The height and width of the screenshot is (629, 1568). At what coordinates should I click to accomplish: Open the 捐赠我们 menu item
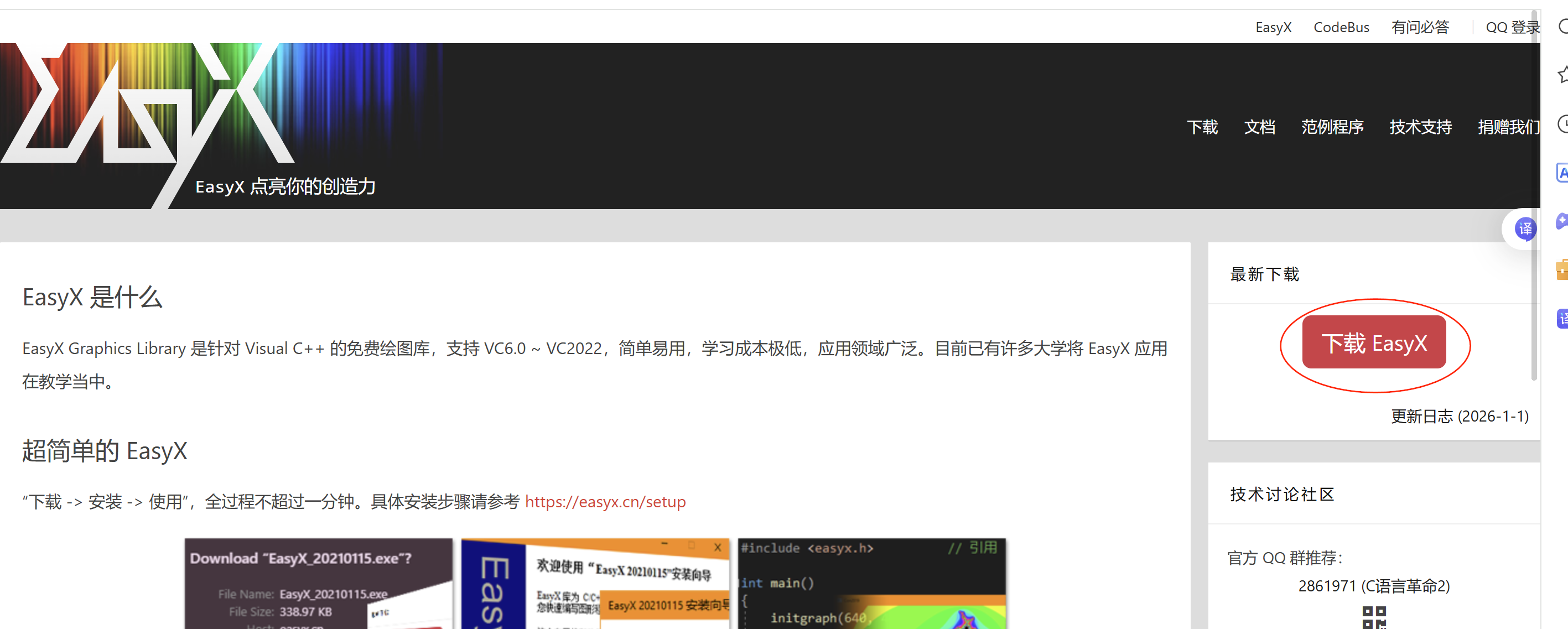[x=1508, y=128]
